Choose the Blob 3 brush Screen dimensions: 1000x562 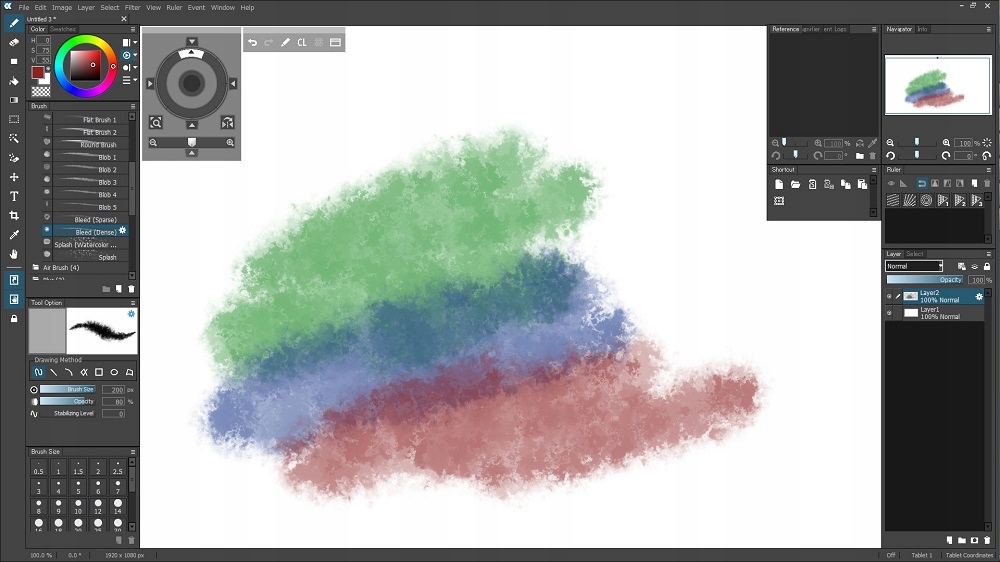[89, 182]
